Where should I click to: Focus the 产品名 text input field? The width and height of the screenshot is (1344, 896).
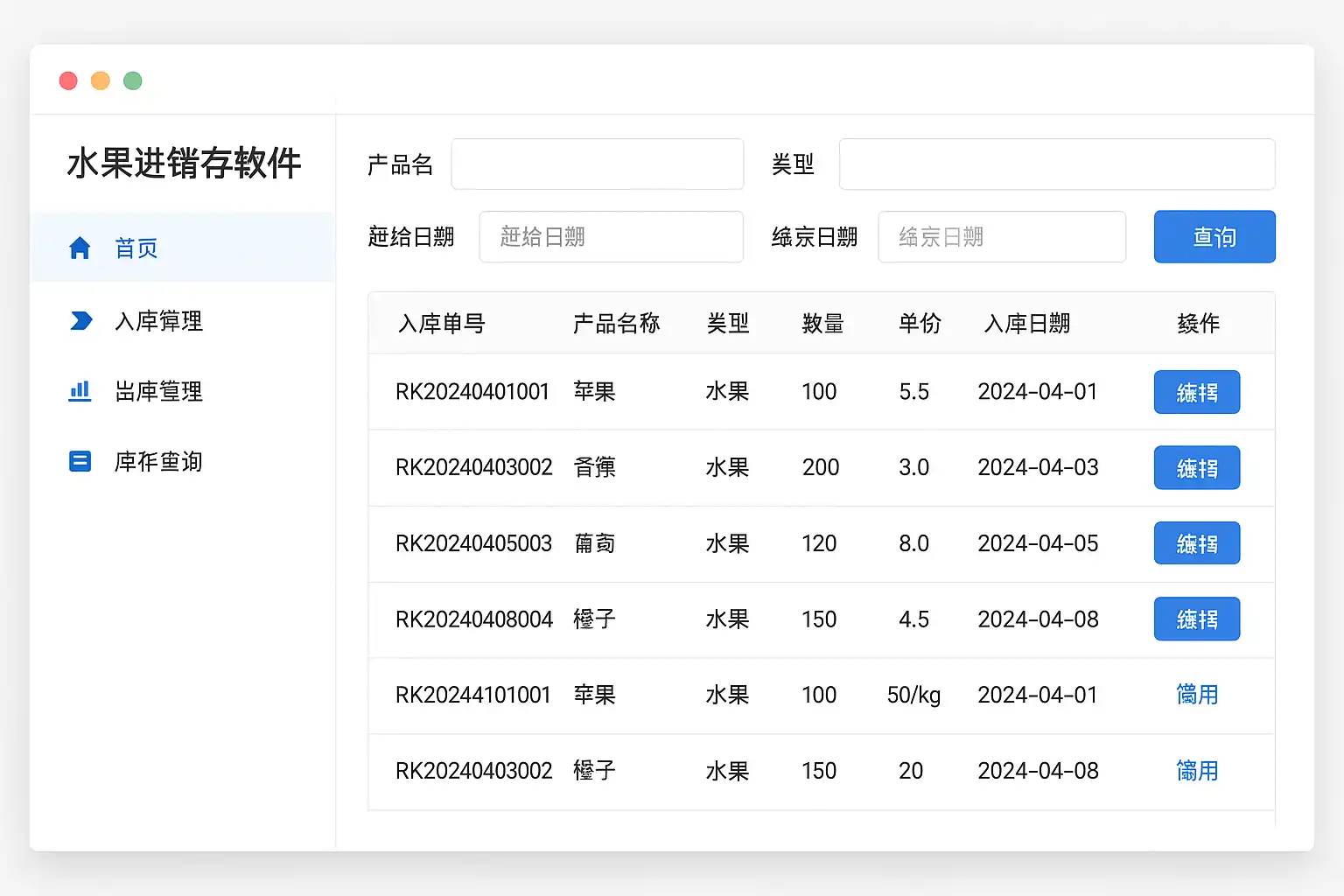[597, 164]
